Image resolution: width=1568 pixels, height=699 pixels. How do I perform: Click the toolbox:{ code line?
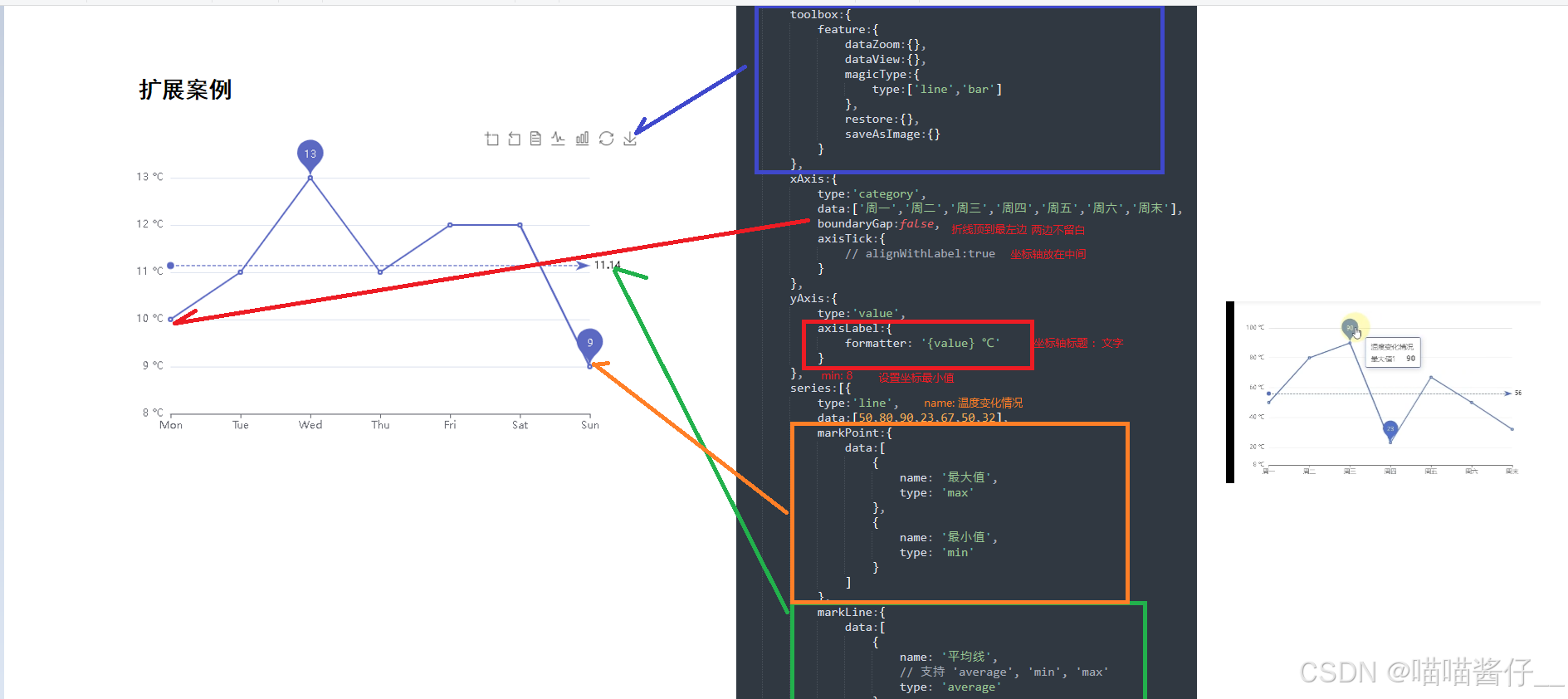[x=821, y=15]
